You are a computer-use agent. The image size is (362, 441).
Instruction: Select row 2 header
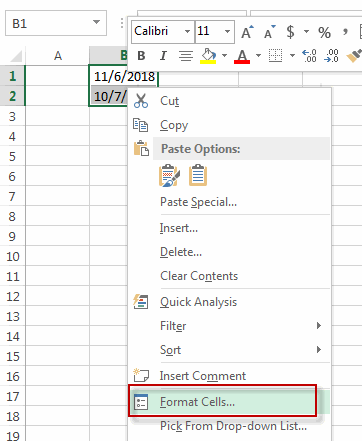pyautogui.click(x=12, y=96)
